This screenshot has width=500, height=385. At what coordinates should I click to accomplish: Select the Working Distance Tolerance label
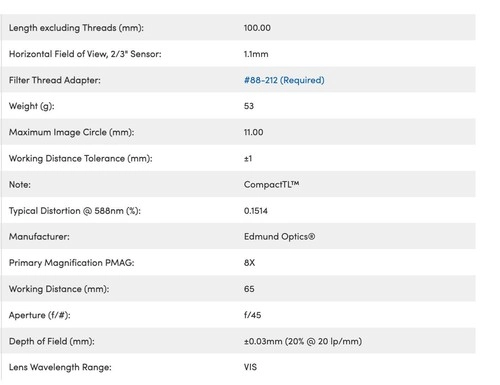pyautogui.click(x=81, y=158)
